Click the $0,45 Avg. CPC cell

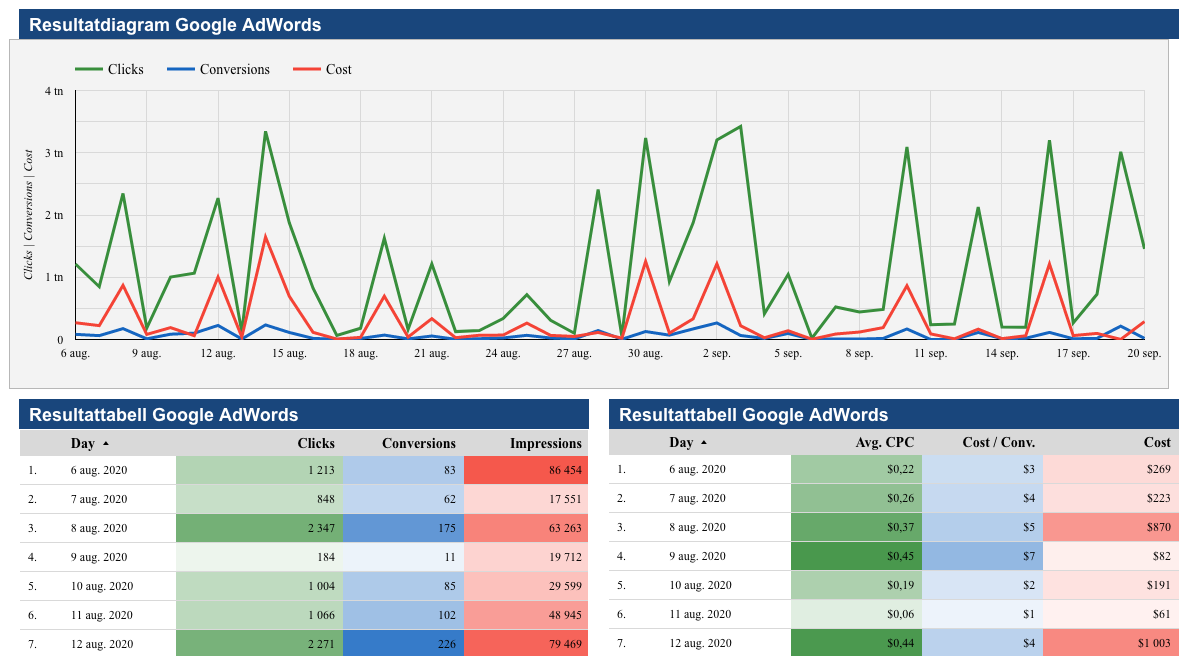pyautogui.click(x=856, y=556)
